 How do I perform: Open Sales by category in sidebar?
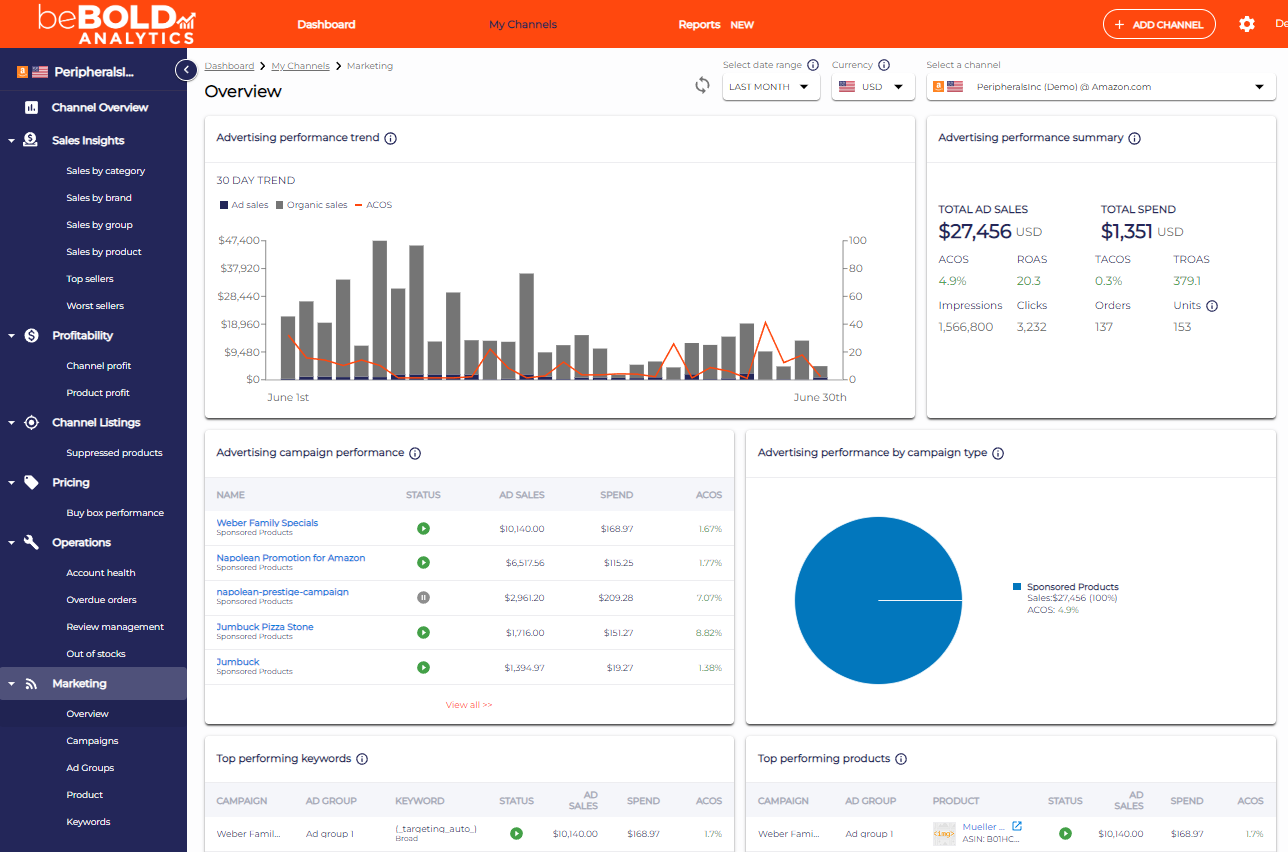(106, 171)
